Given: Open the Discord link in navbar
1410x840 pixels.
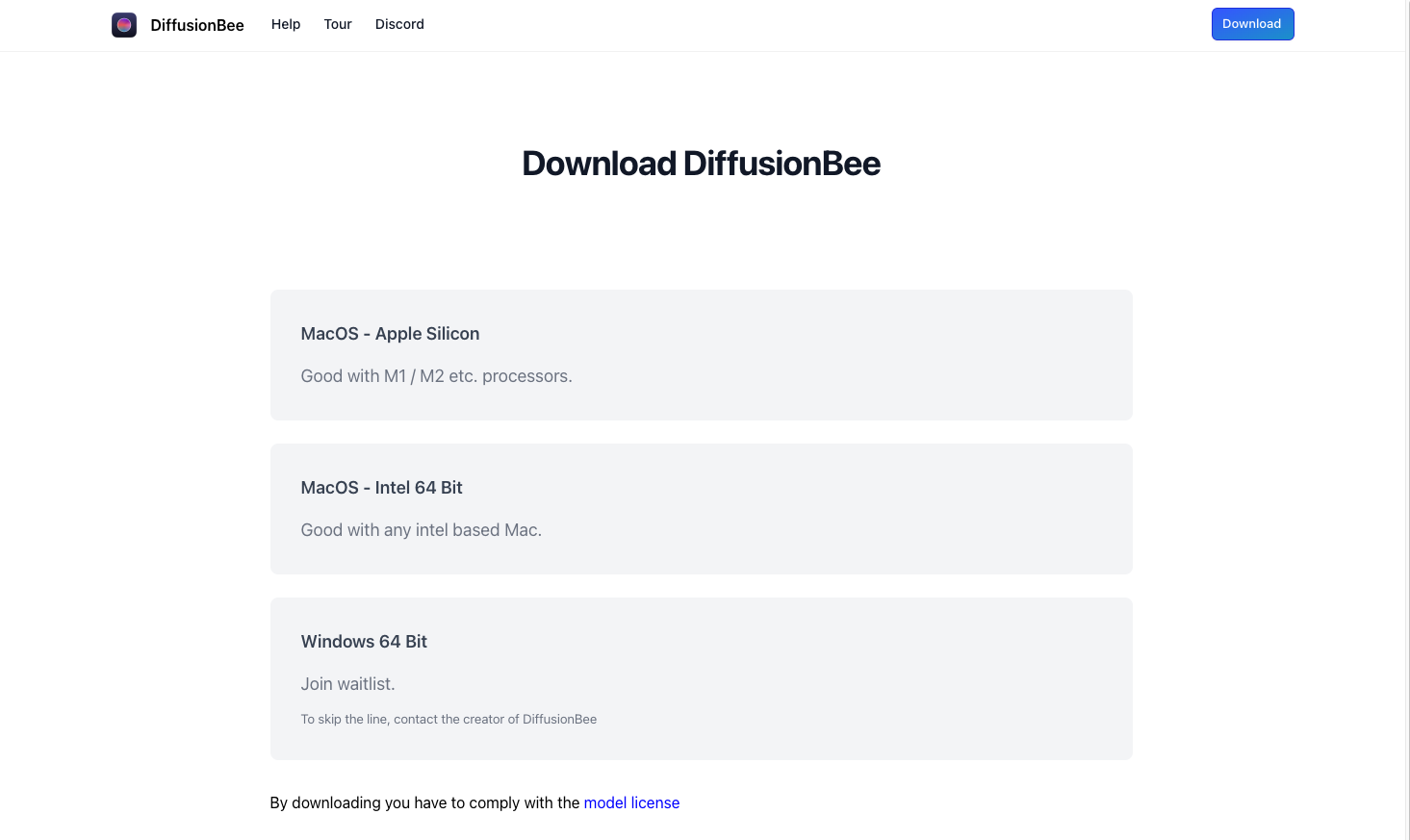Looking at the screenshot, I should point(399,24).
